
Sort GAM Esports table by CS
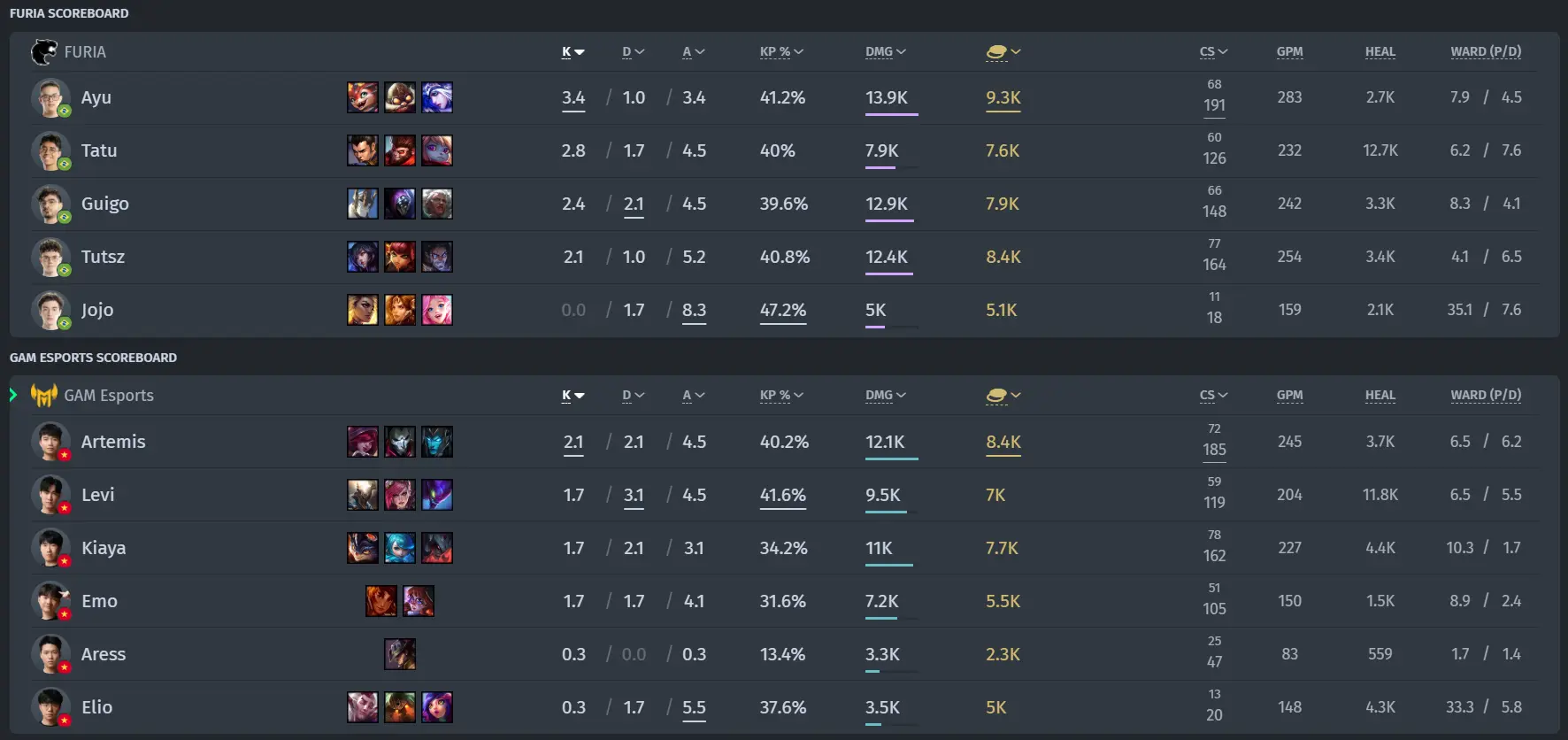click(1214, 396)
